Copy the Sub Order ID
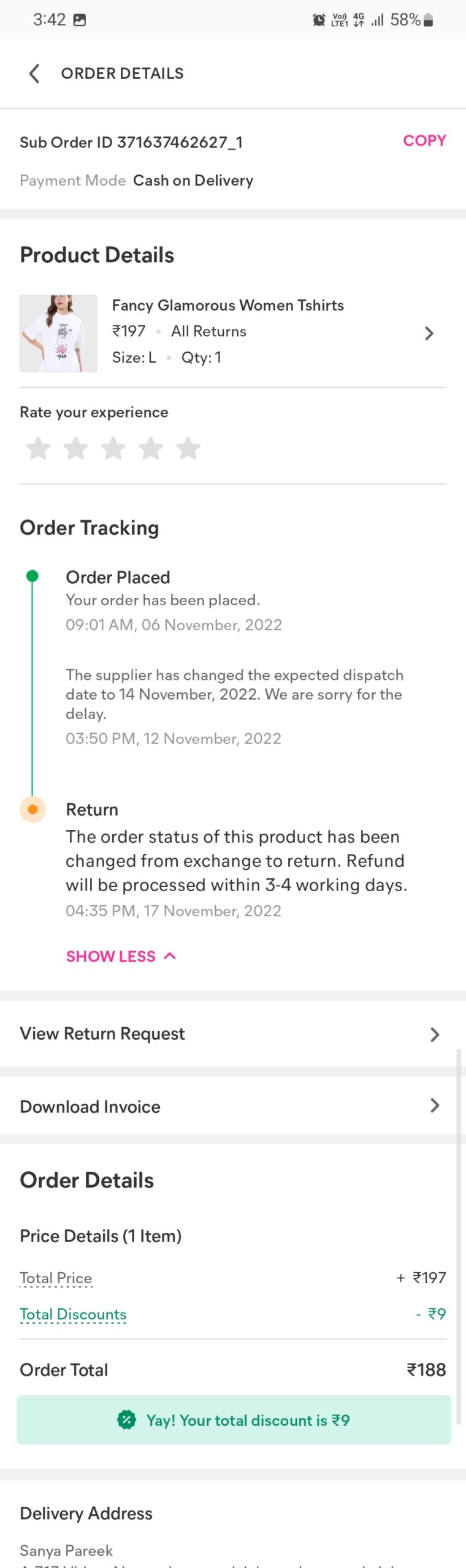466x1568 pixels. [x=424, y=141]
